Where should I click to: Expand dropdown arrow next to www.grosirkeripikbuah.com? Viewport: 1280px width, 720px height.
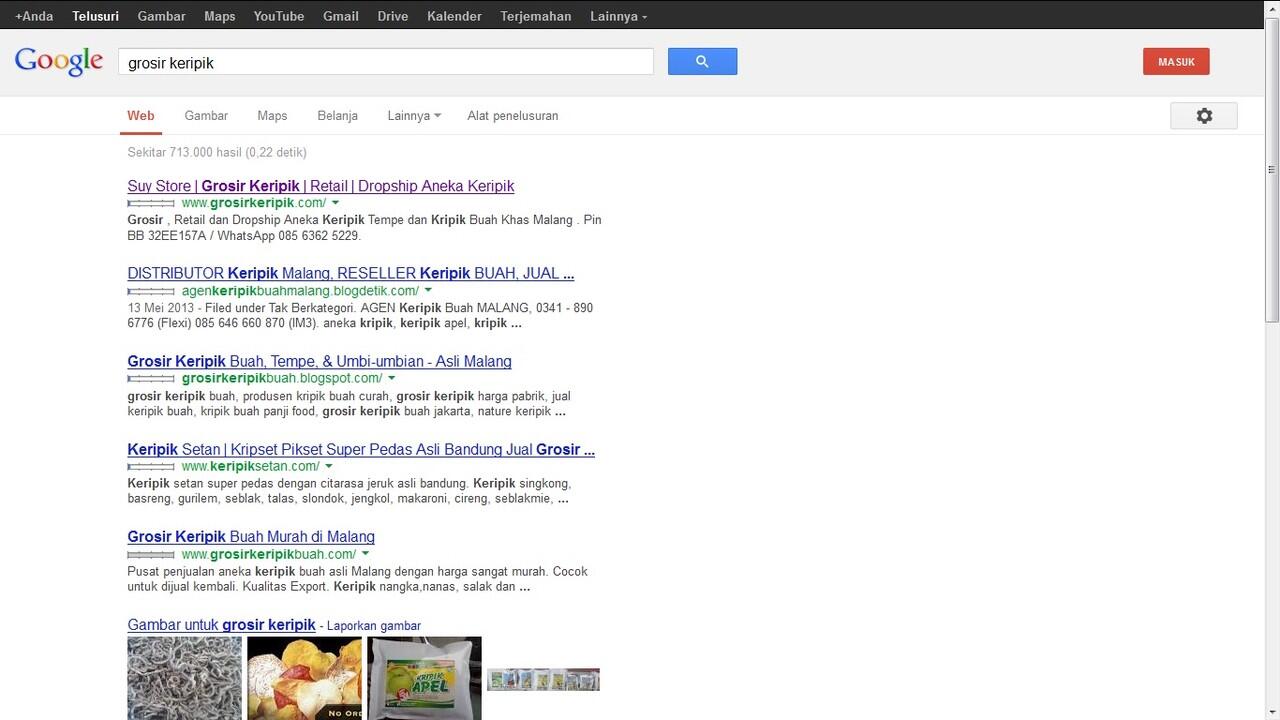click(366, 554)
